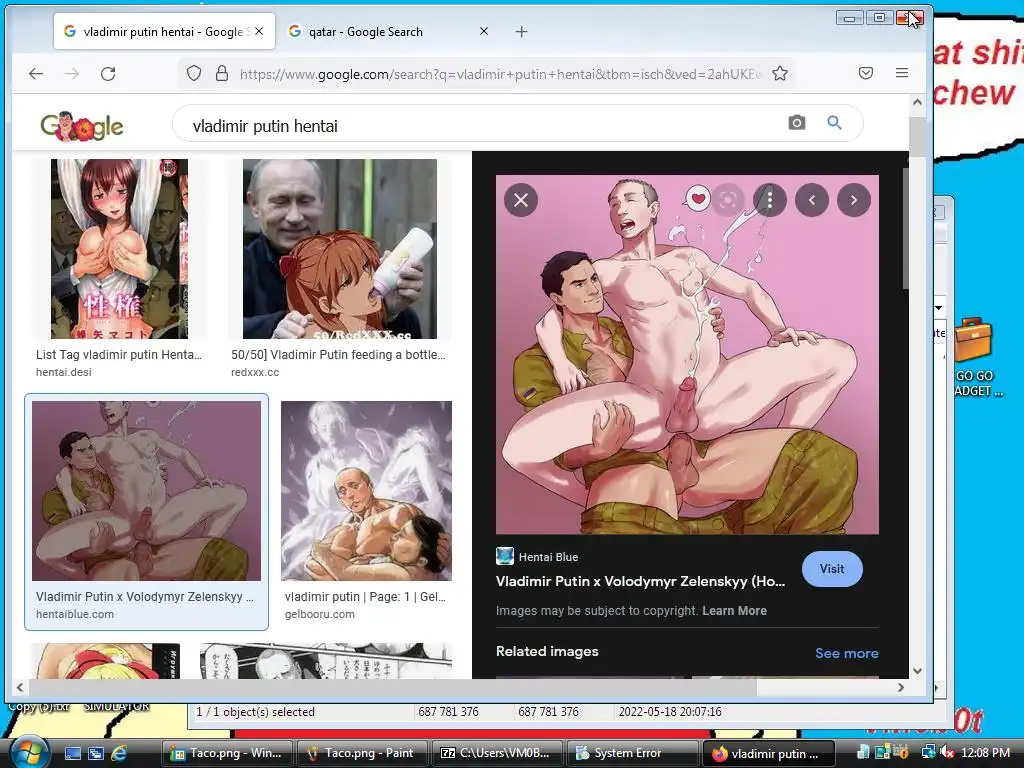Launch Internet Explorer from quick launch

(119, 753)
